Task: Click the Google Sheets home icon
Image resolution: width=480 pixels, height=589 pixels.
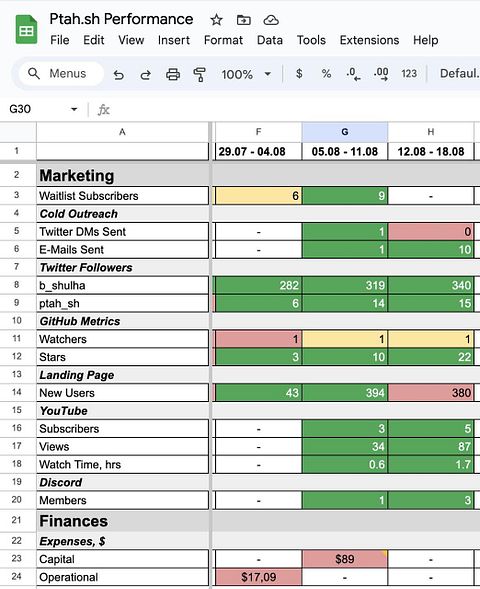Action: [26, 29]
